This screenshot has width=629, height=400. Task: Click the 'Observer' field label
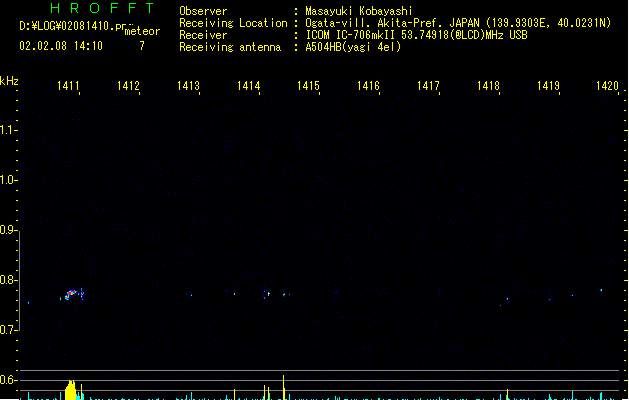click(203, 11)
